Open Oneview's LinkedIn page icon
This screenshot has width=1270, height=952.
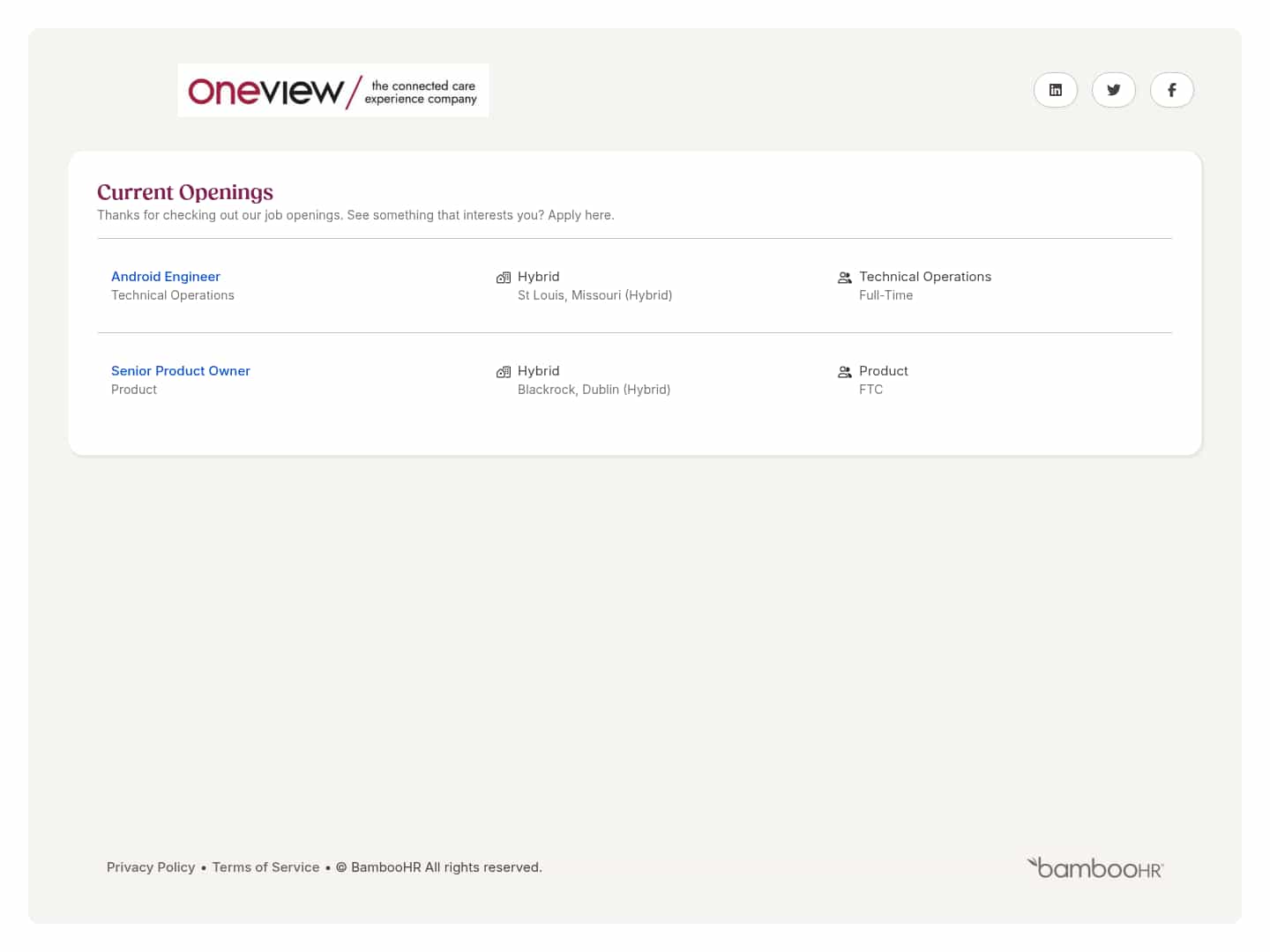(1055, 90)
